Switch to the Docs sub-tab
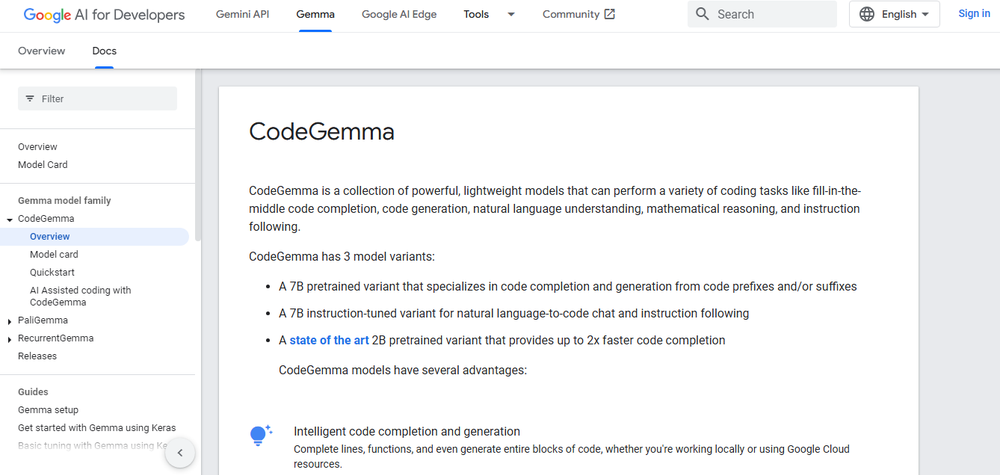Viewport: 1000px width, 475px height. point(105,51)
